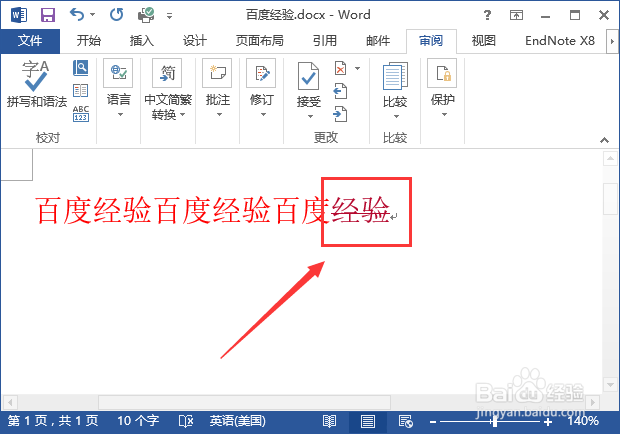Open word count via 10 个字
Image resolution: width=620 pixels, height=434 pixels.
138,421
